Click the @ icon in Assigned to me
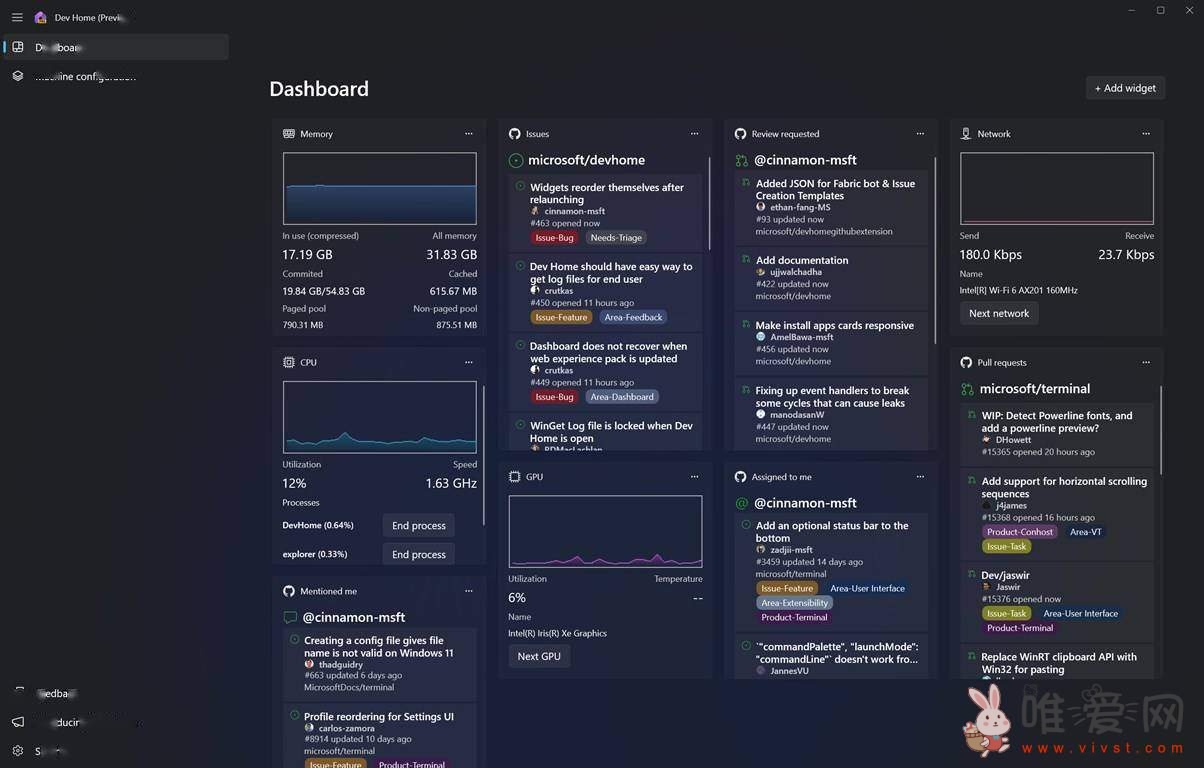This screenshot has height=768, width=1204. tap(741, 503)
